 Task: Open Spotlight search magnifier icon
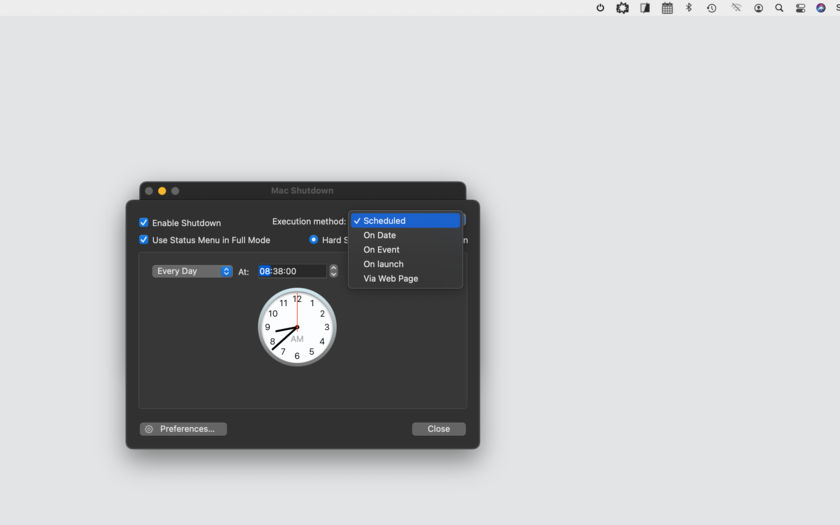point(779,8)
